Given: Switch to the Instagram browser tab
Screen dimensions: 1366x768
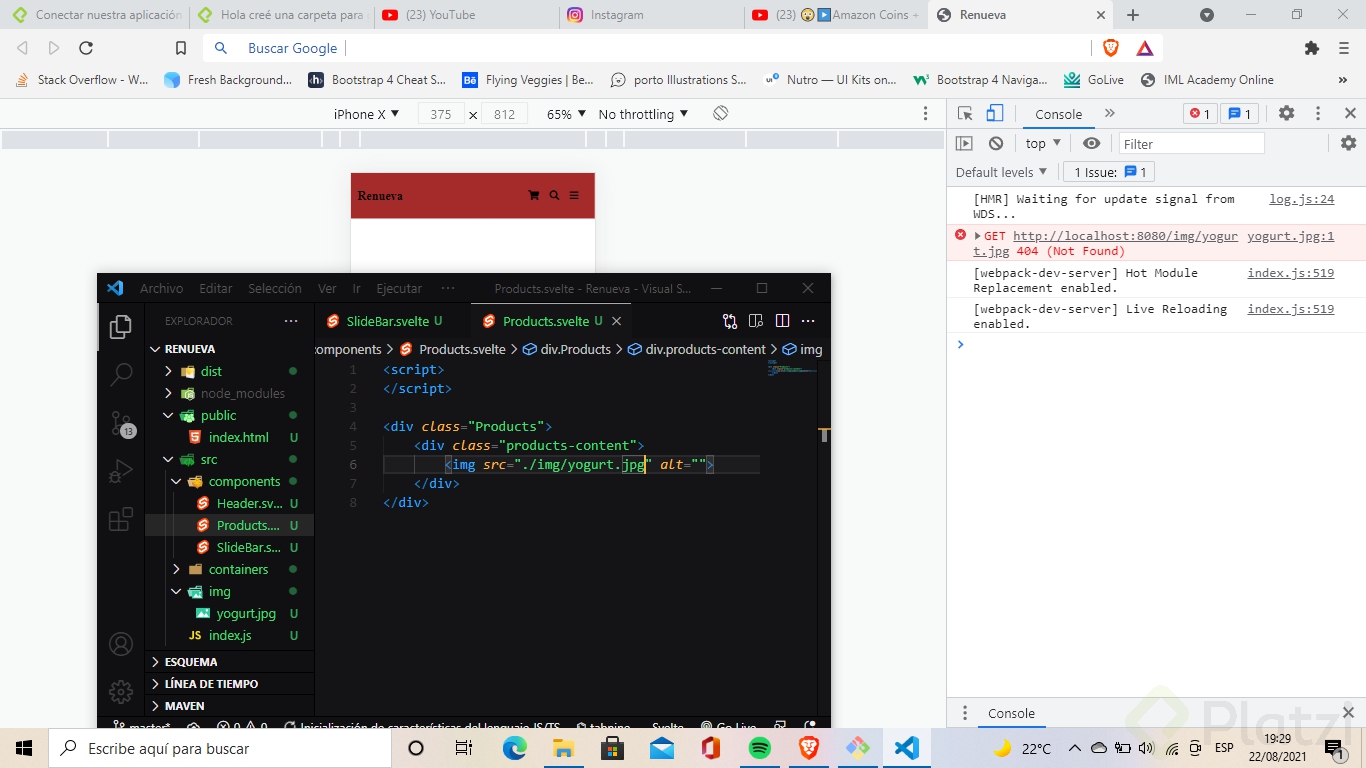Looking at the screenshot, I should tap(652, 15).
